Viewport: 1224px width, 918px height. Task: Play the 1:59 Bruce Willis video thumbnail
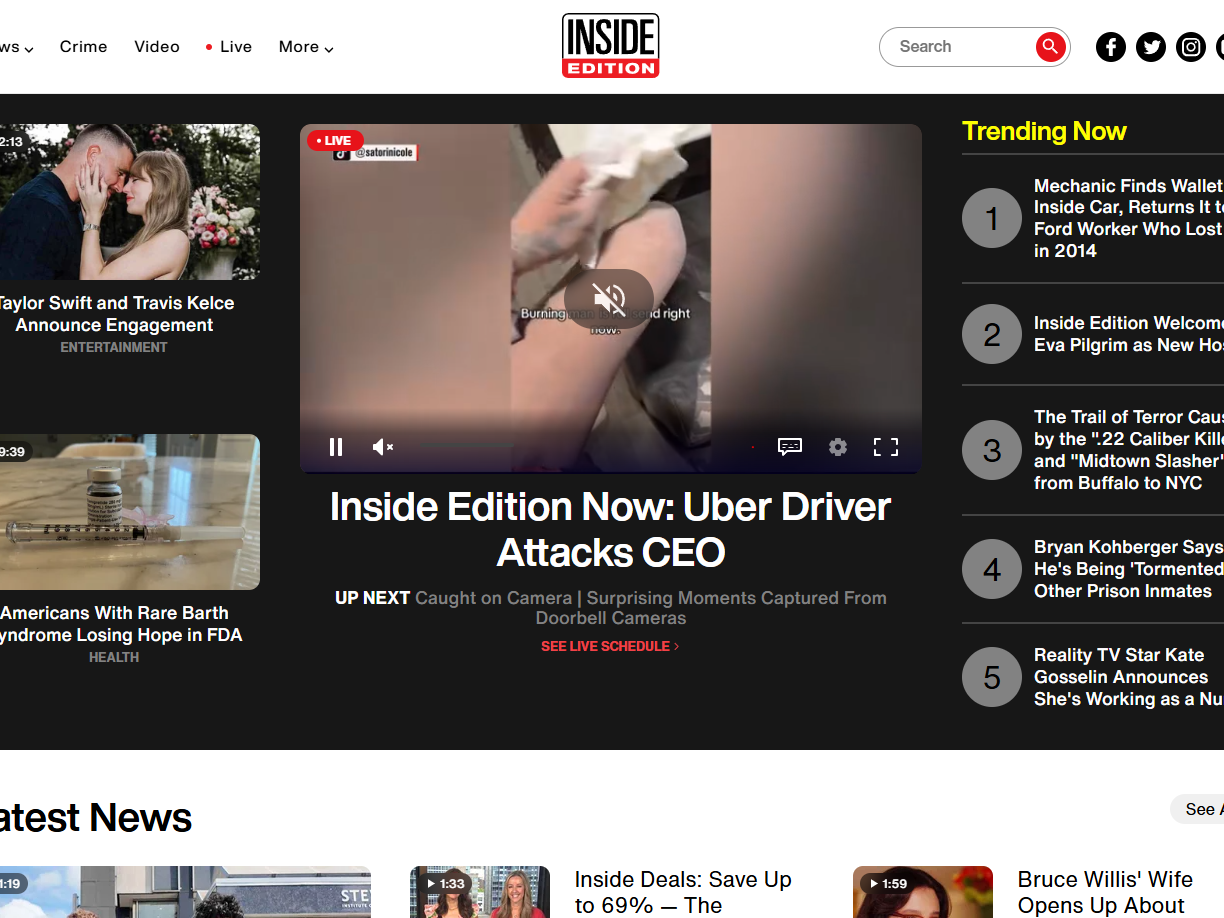[923, 892]
